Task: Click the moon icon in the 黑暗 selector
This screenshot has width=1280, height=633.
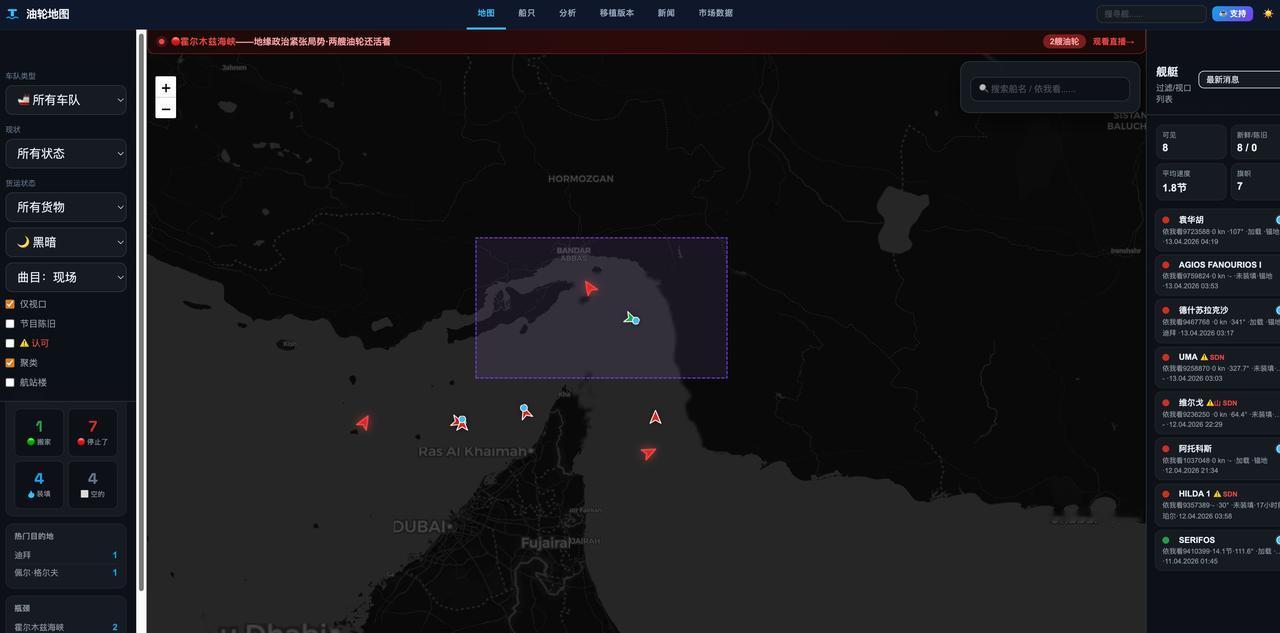Action: (x=22, y=241)
